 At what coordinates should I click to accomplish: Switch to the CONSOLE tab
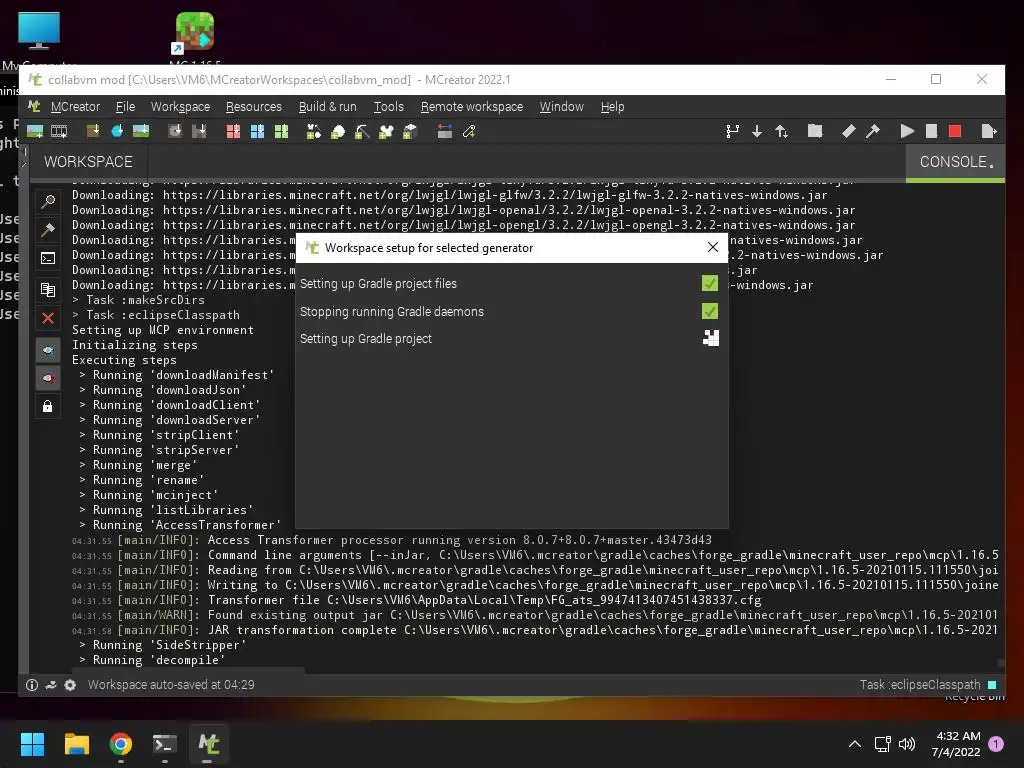click(x=955, y=162)
